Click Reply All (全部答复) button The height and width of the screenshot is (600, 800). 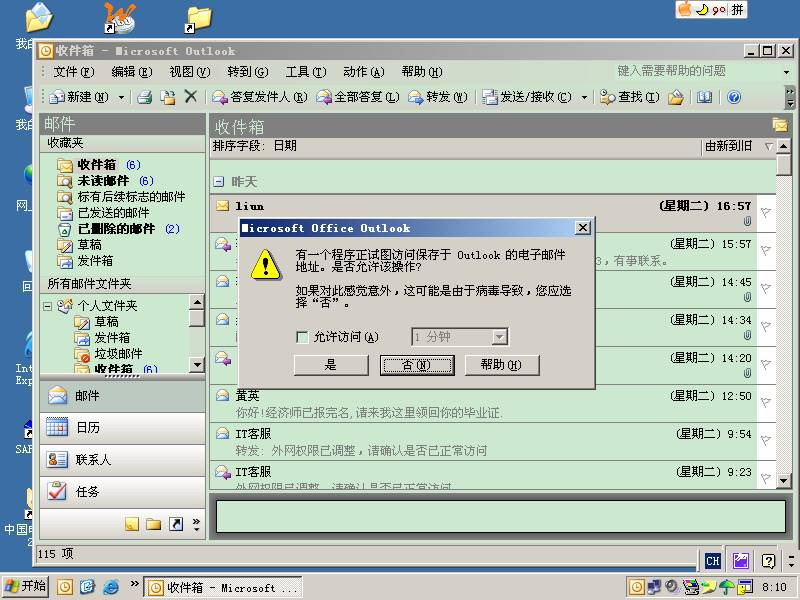pyautogui.click(x=358, y=97)
